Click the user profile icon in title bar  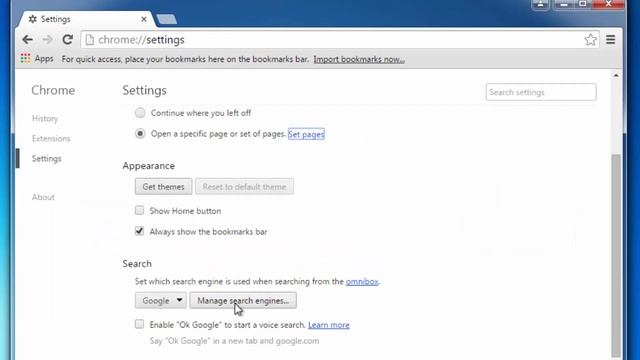pos(540,4)
